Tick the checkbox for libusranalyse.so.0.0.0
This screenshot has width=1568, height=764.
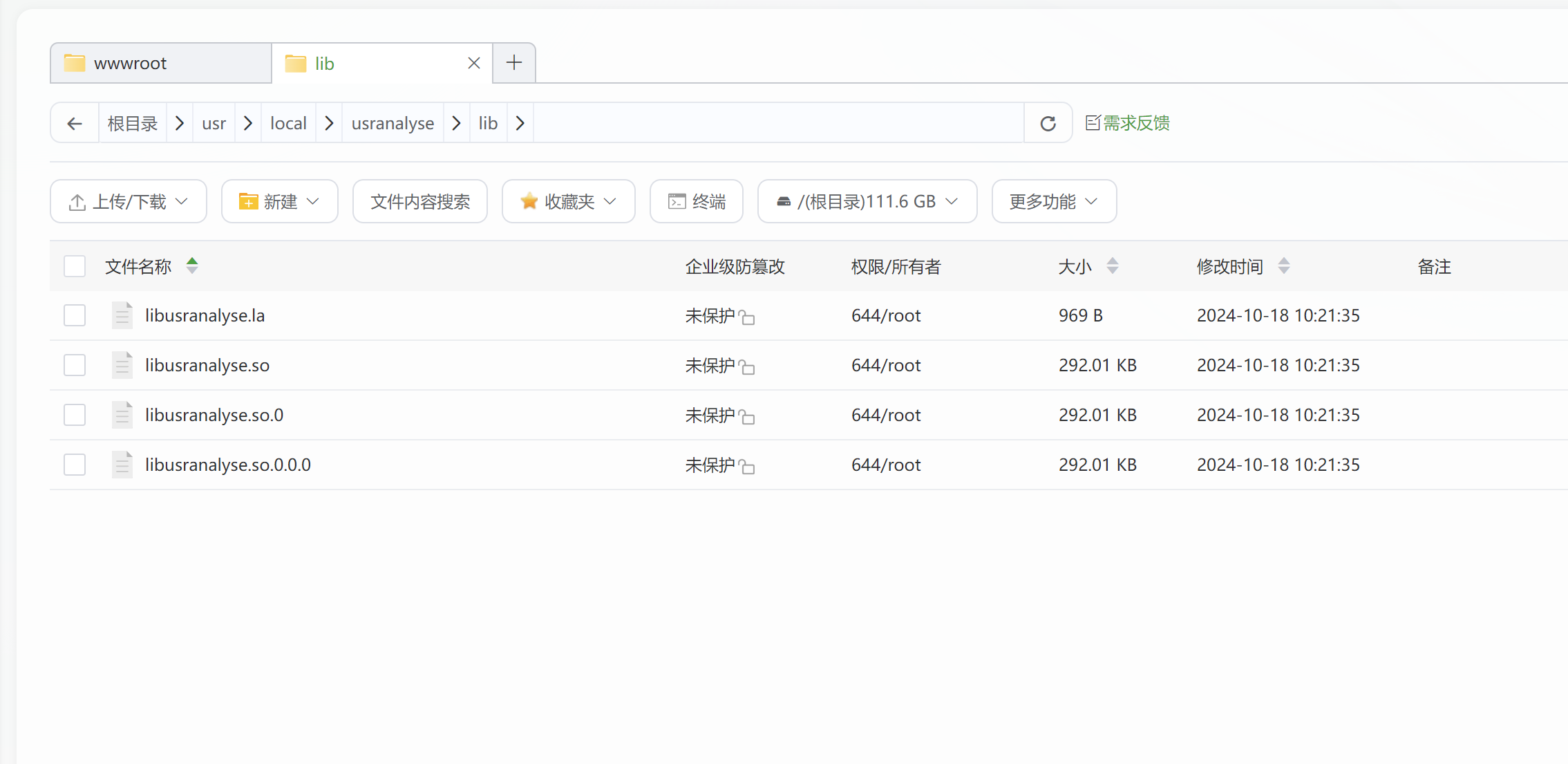pos(74,465)
